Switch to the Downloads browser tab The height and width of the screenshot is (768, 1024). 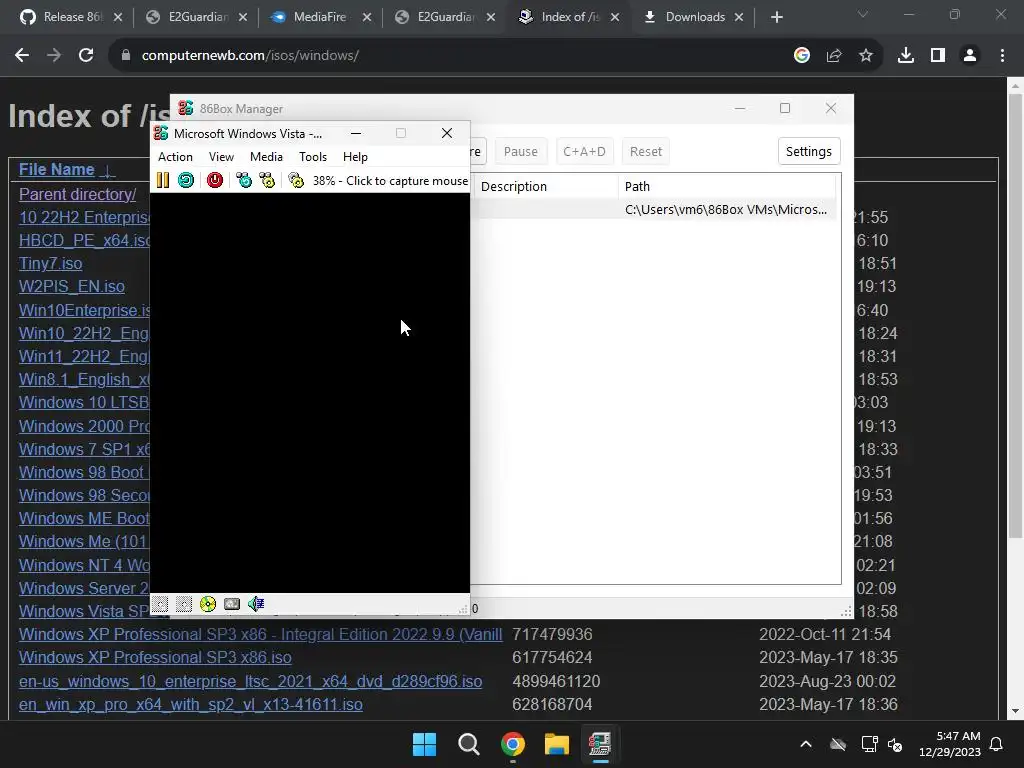coord(694,17)
